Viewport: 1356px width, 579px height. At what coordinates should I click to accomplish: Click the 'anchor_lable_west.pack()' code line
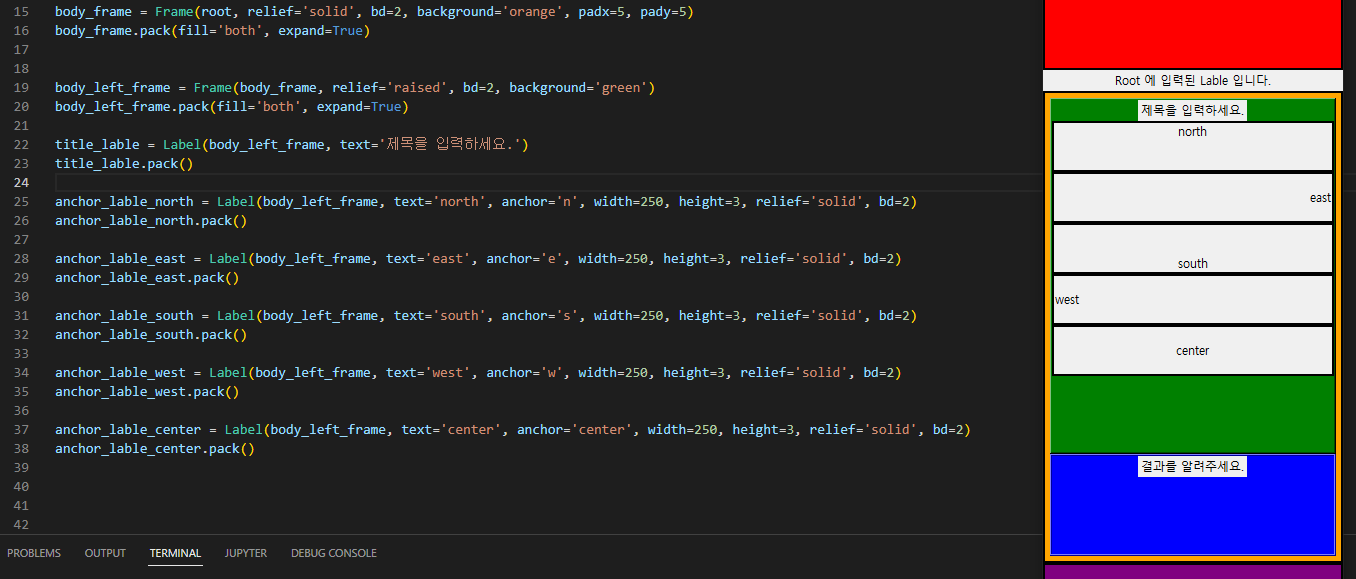[147, 391]
